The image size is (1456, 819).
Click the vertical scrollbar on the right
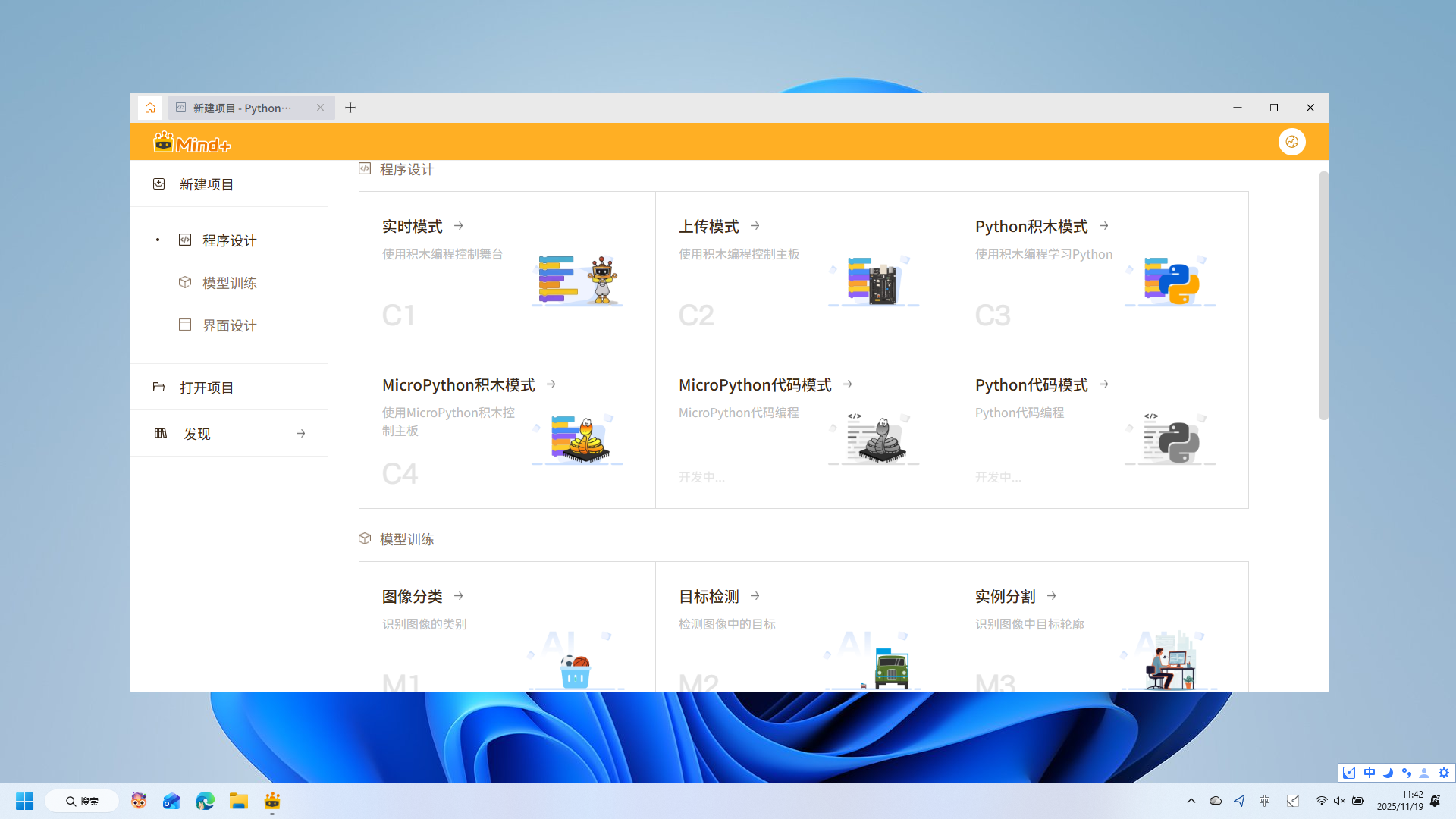1323,296
